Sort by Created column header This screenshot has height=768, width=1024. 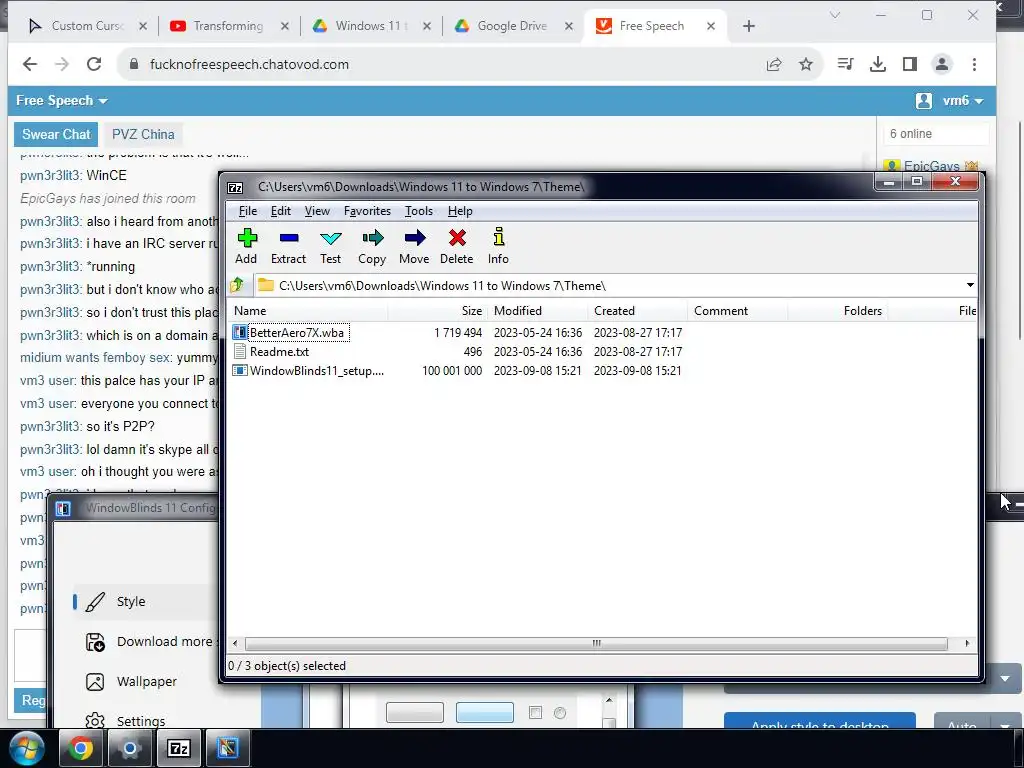pos(637,311)
